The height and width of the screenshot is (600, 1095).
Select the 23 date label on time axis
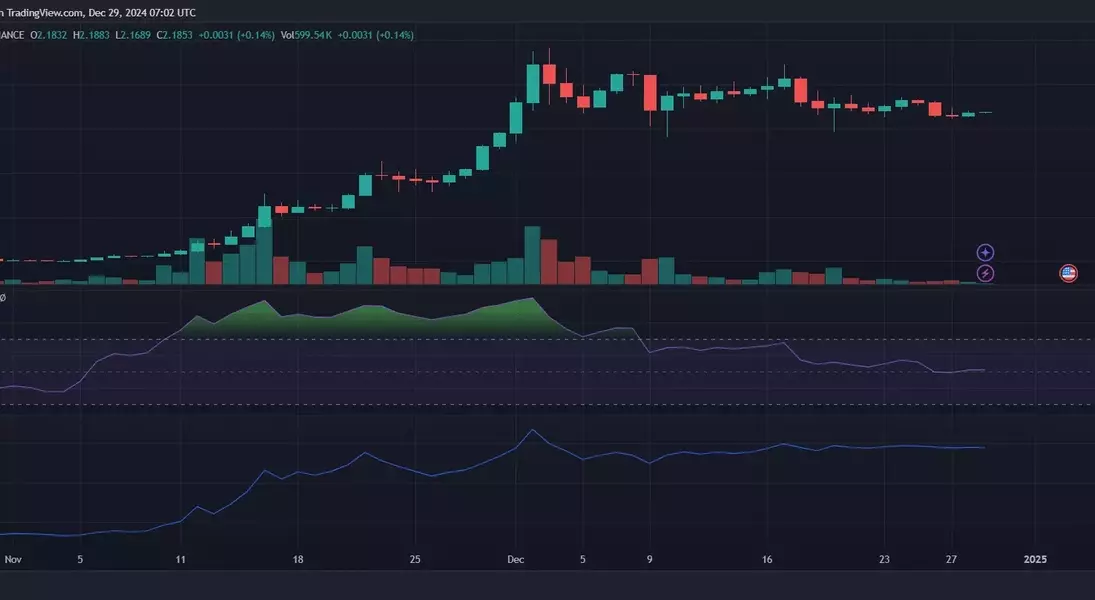tap(884, 559)
